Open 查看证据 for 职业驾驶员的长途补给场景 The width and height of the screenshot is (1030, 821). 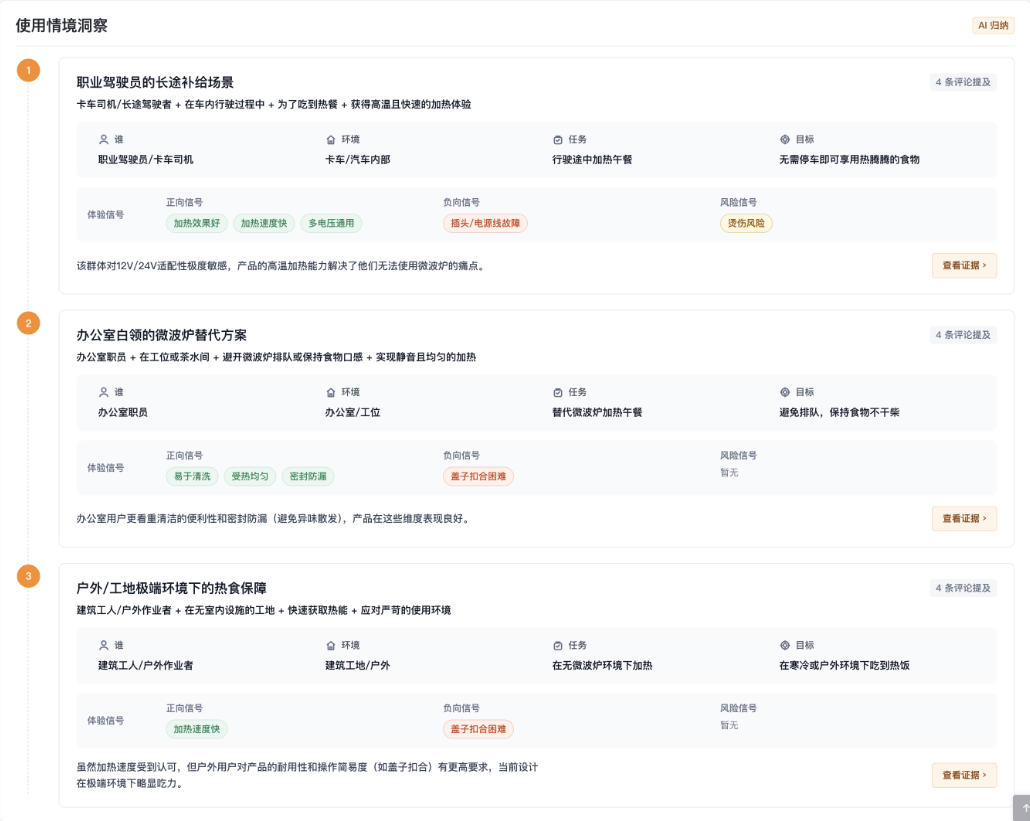click(964, 265)
